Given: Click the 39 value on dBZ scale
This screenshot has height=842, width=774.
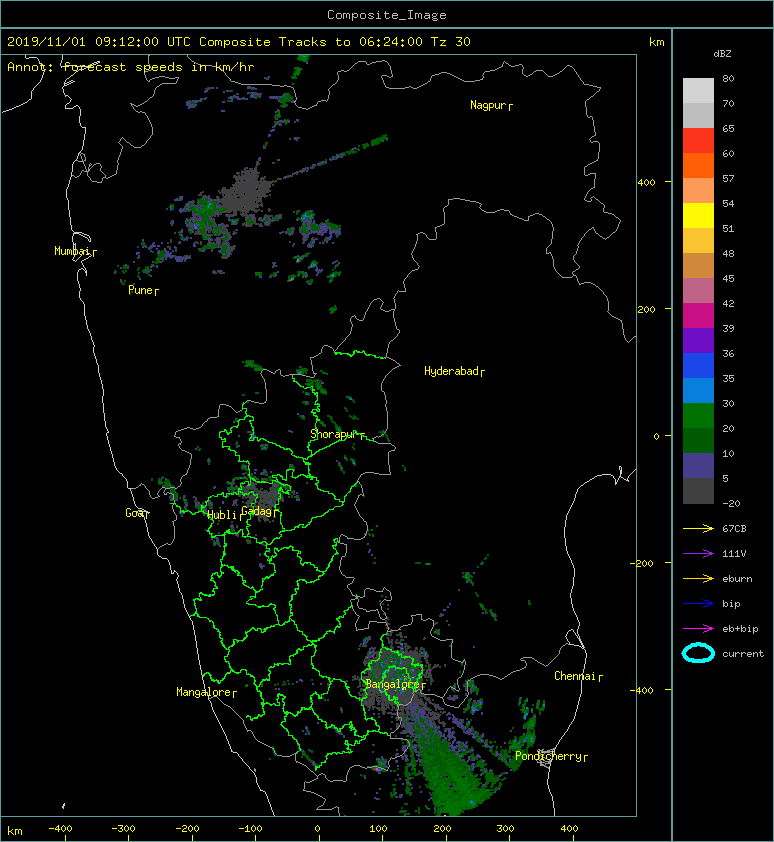Looking at the screenshot, I should [728, 329].
